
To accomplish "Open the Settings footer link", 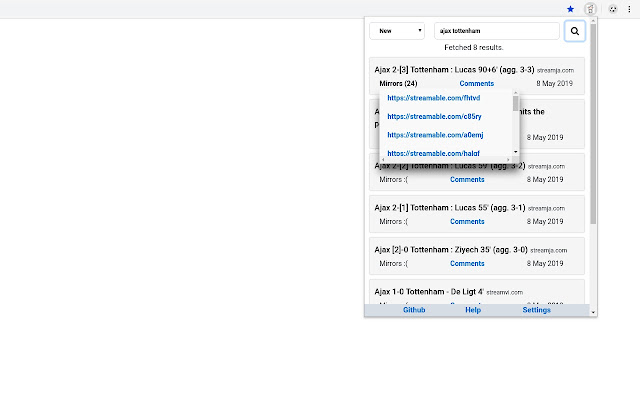I will click(536, 310).
